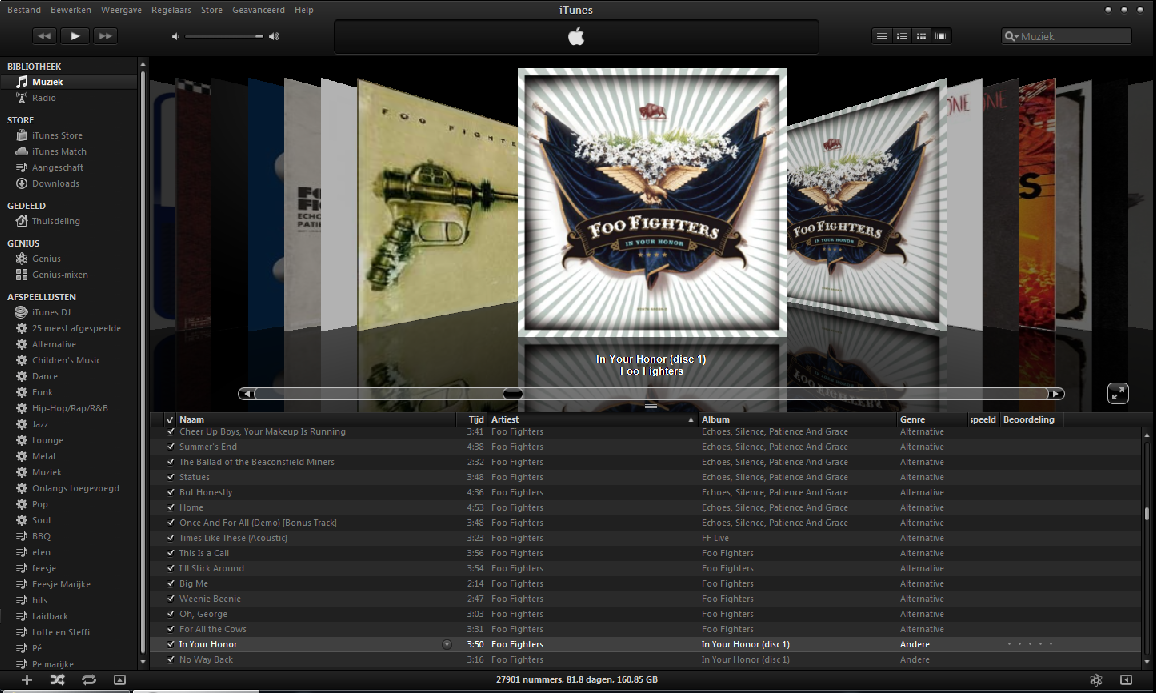The width and height of the screenshot is (1156, 693).
Task: Click the Cover Flow scroll left arrow
Action: 246,394
